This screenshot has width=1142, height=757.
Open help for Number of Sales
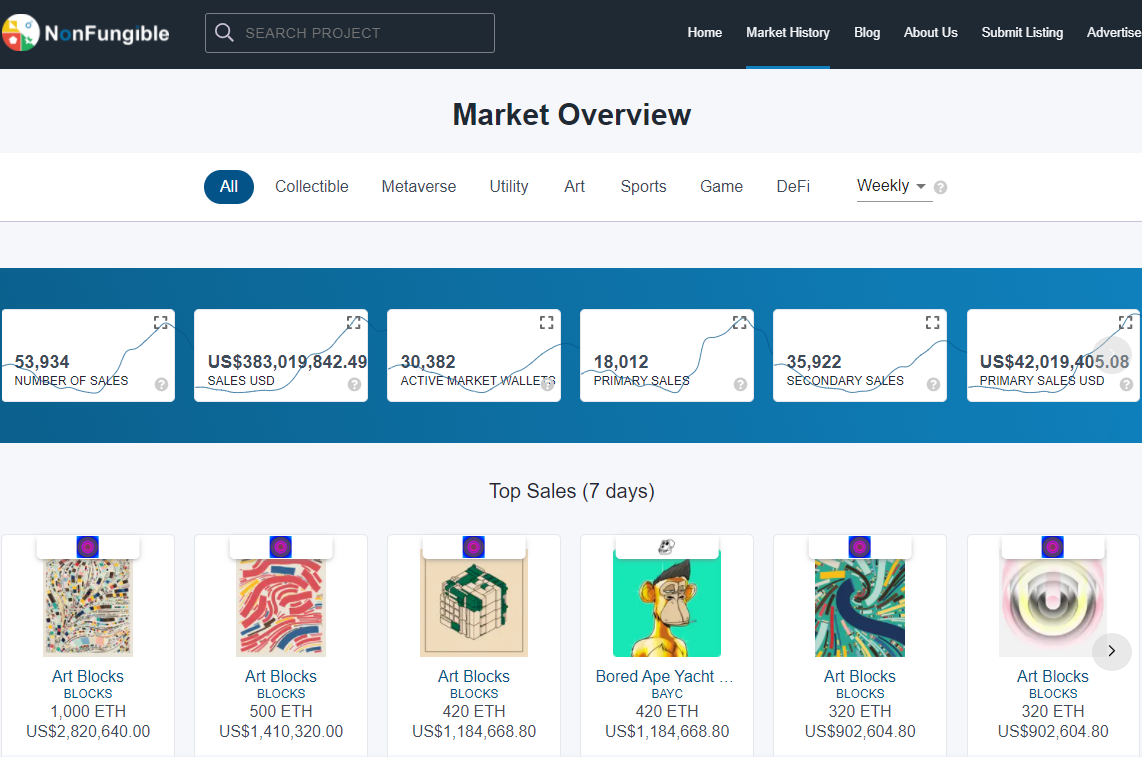pos(162,384)
